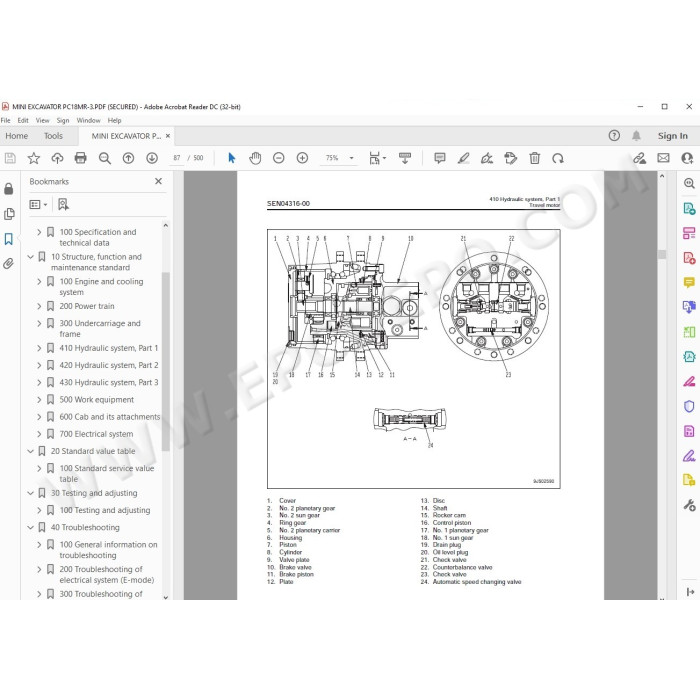
Task: Click the read mode scrolling icon
Action: pos(405,158)
